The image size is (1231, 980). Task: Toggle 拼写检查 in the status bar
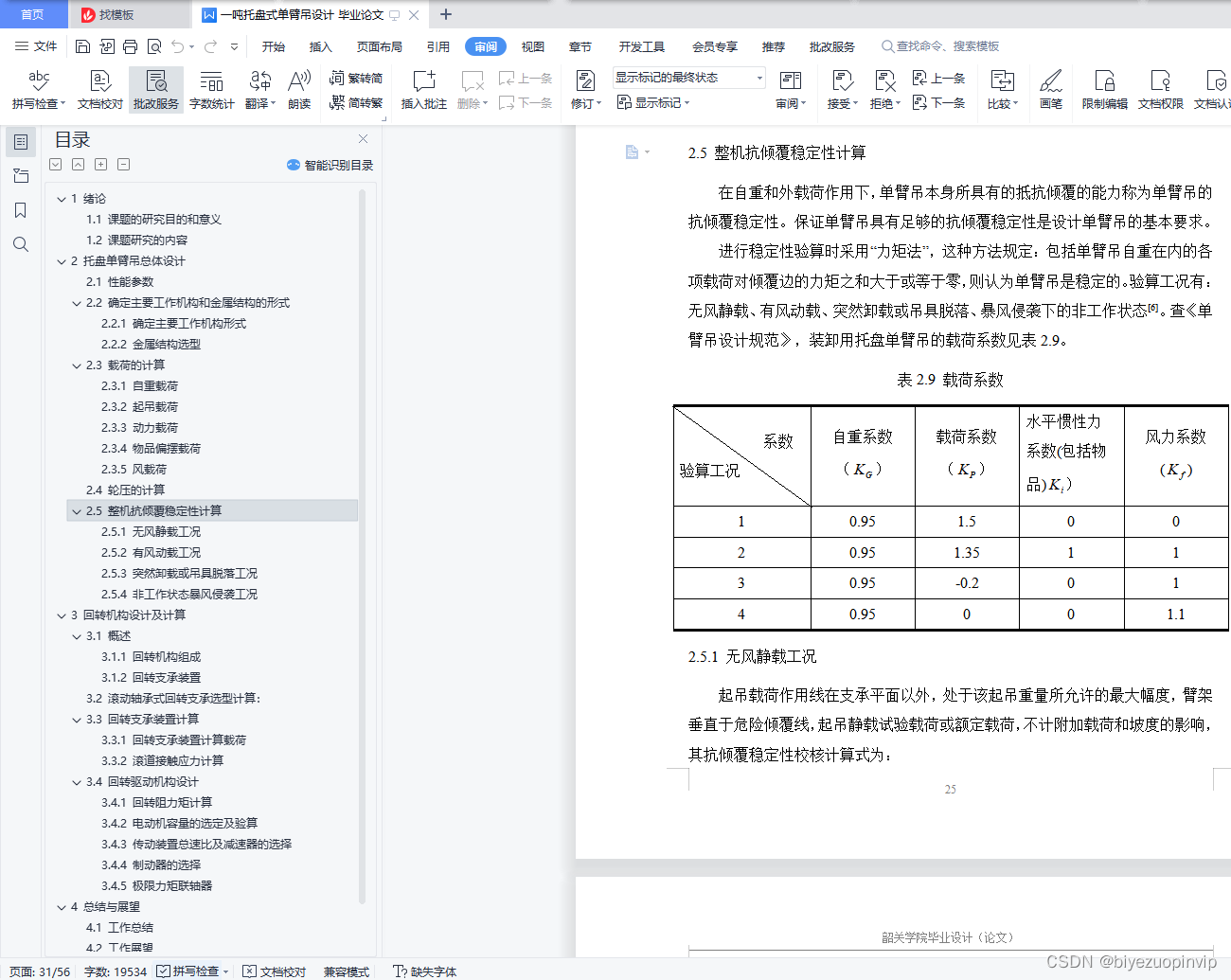pyautogui.click(x=193, y=971)
